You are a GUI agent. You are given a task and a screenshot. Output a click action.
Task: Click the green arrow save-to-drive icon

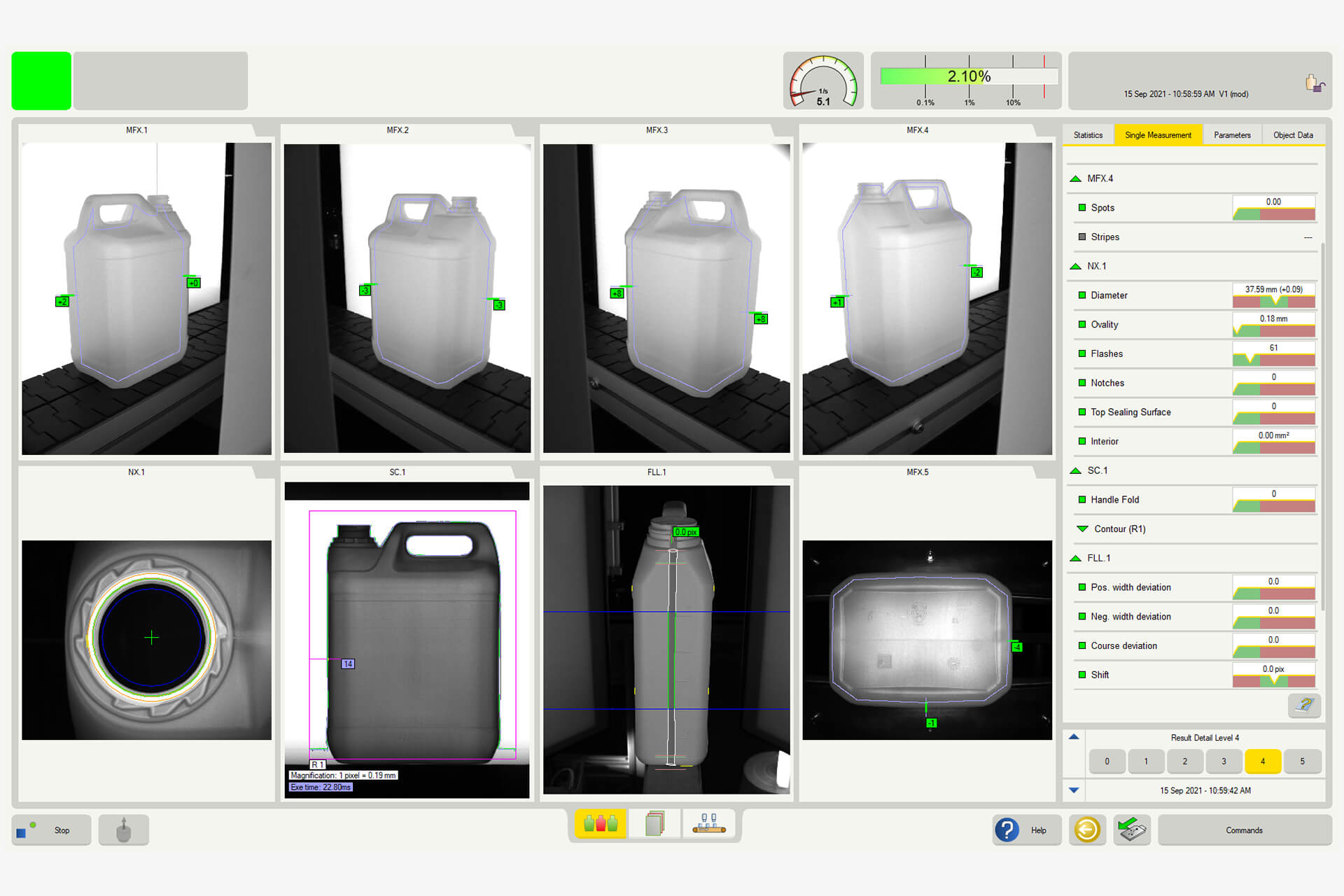tap(1132, 830)
